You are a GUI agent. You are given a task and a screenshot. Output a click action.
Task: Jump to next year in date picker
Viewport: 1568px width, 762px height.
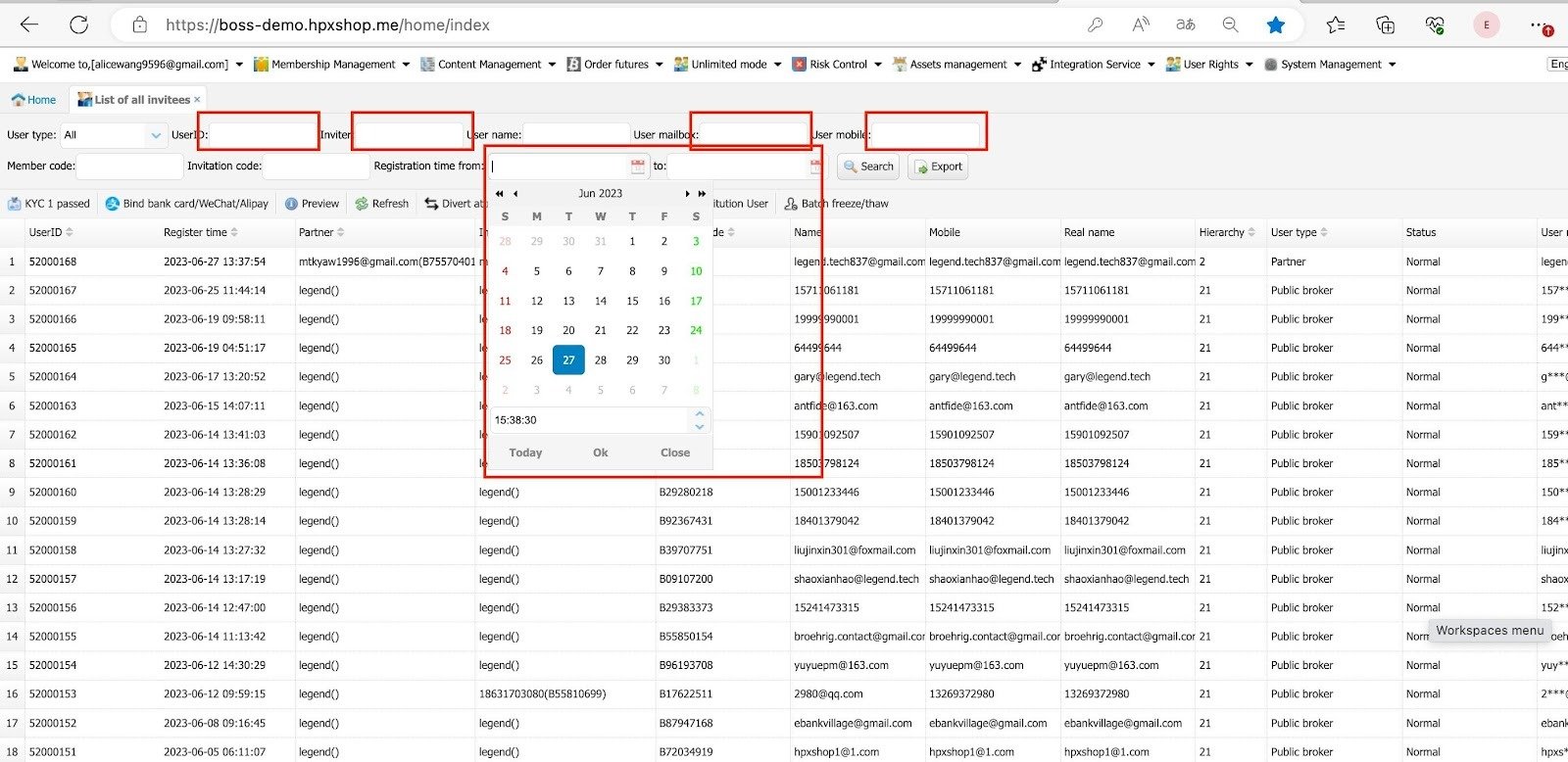pyautogui.click(x=702, y=194)
